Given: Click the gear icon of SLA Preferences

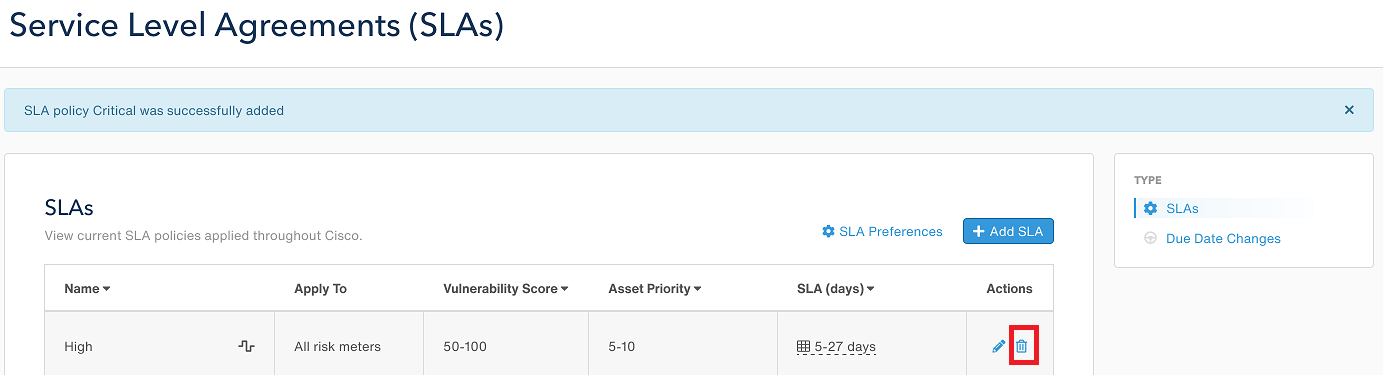Looking at the screenshot, I should pyautogui.click(x=828, y=231).
